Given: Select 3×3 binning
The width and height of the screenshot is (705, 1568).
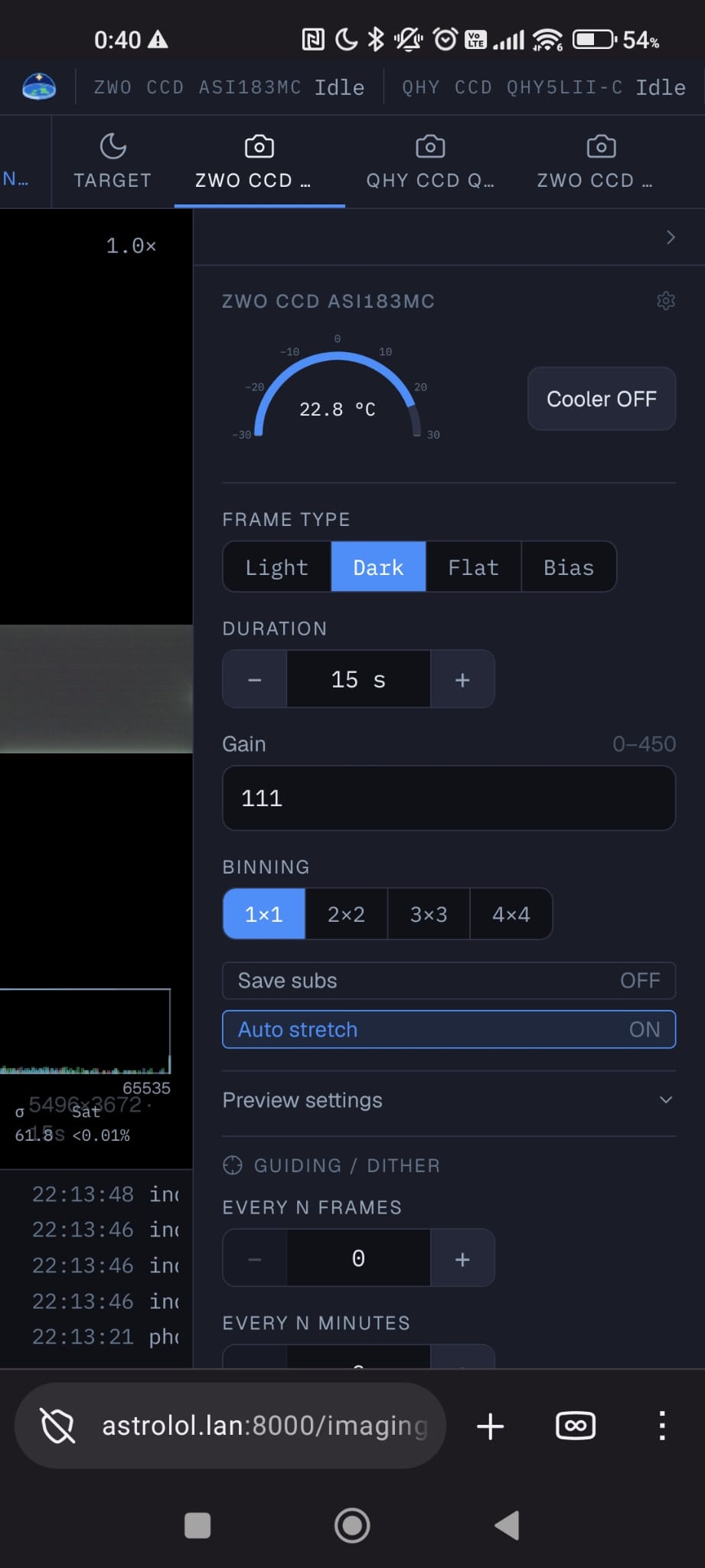Looking at the screenshot, I should coord(429,914).
